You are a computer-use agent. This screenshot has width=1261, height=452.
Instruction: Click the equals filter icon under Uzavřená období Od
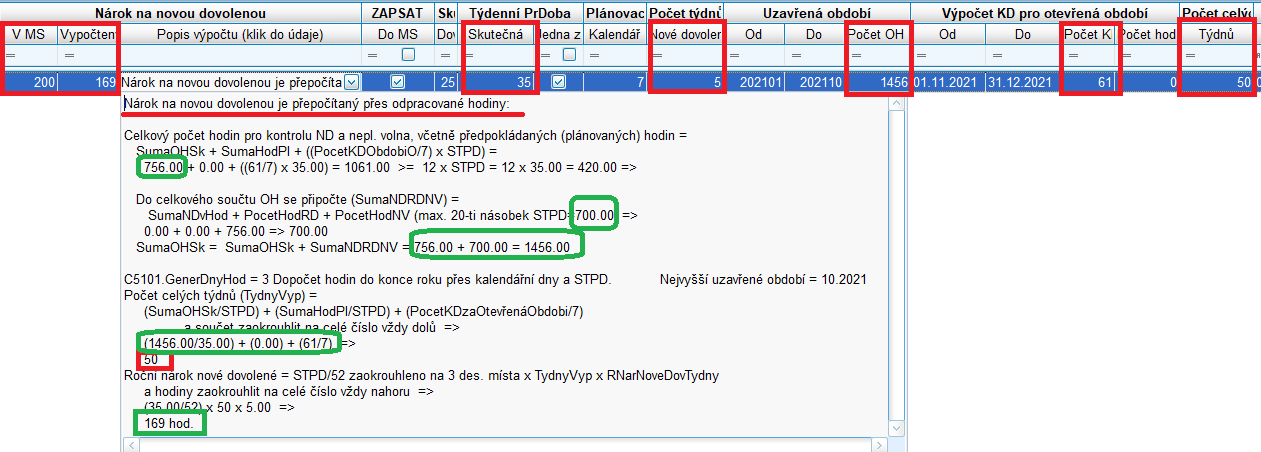coord(735,56)
